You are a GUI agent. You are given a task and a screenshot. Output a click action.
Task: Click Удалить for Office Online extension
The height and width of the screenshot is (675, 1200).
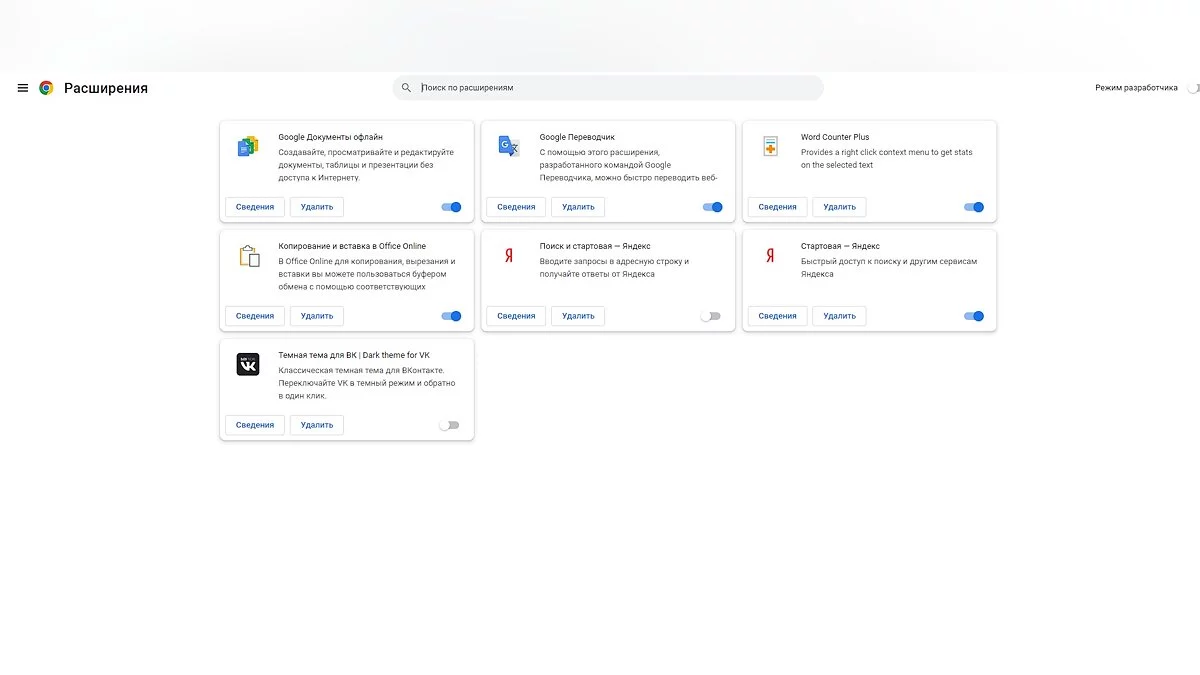317,316
